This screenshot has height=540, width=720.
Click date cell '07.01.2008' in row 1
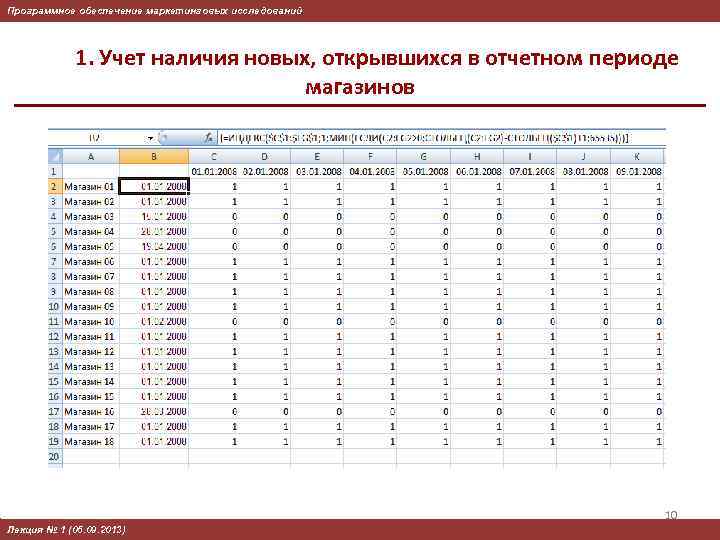coord(530,172)
